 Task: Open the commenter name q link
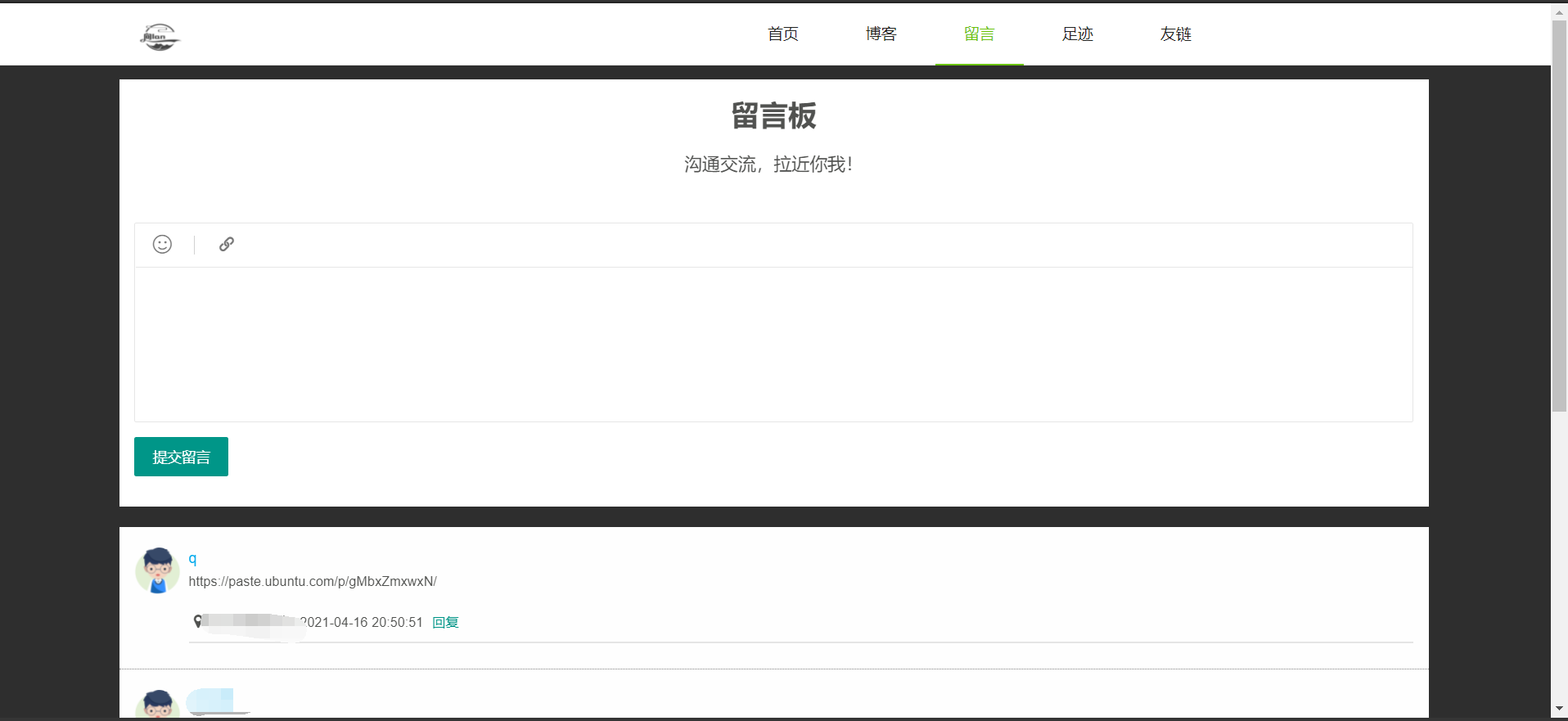[192, 559]
